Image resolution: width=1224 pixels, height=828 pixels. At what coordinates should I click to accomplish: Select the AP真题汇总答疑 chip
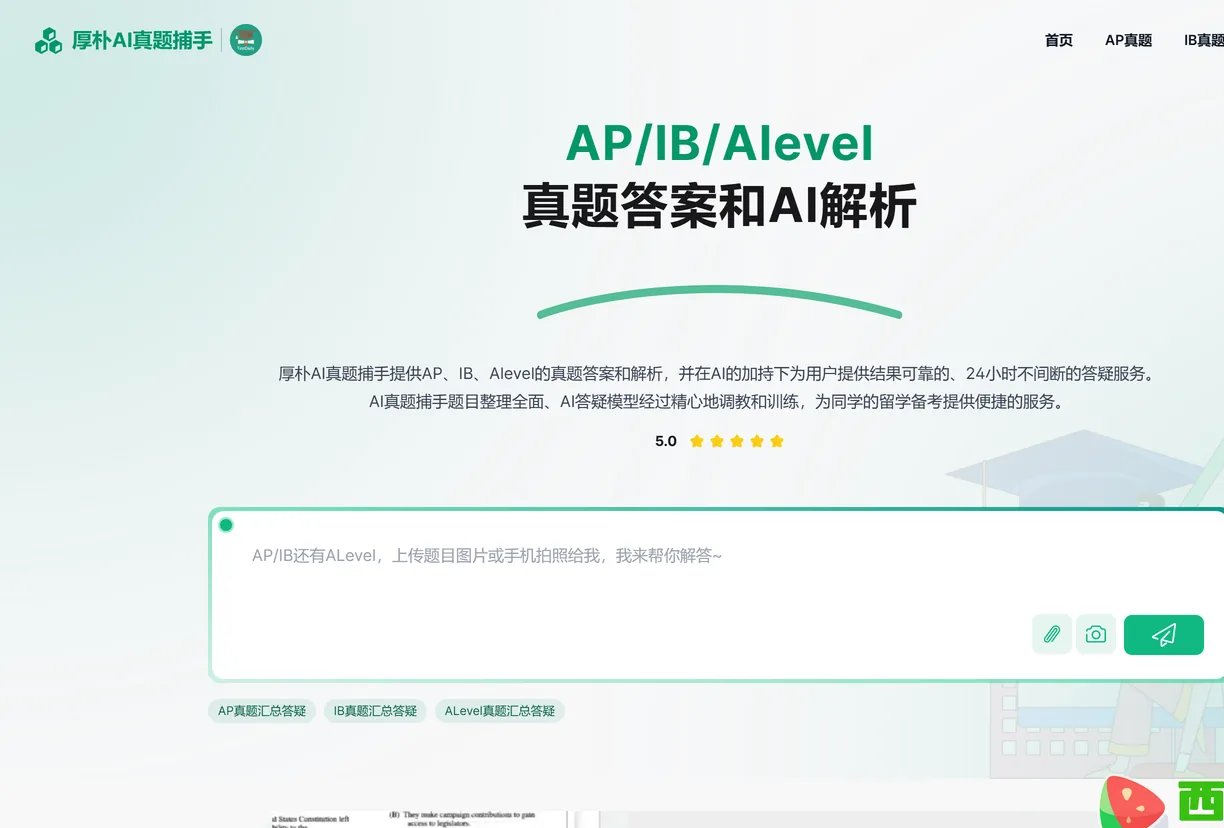coord(262,711)
